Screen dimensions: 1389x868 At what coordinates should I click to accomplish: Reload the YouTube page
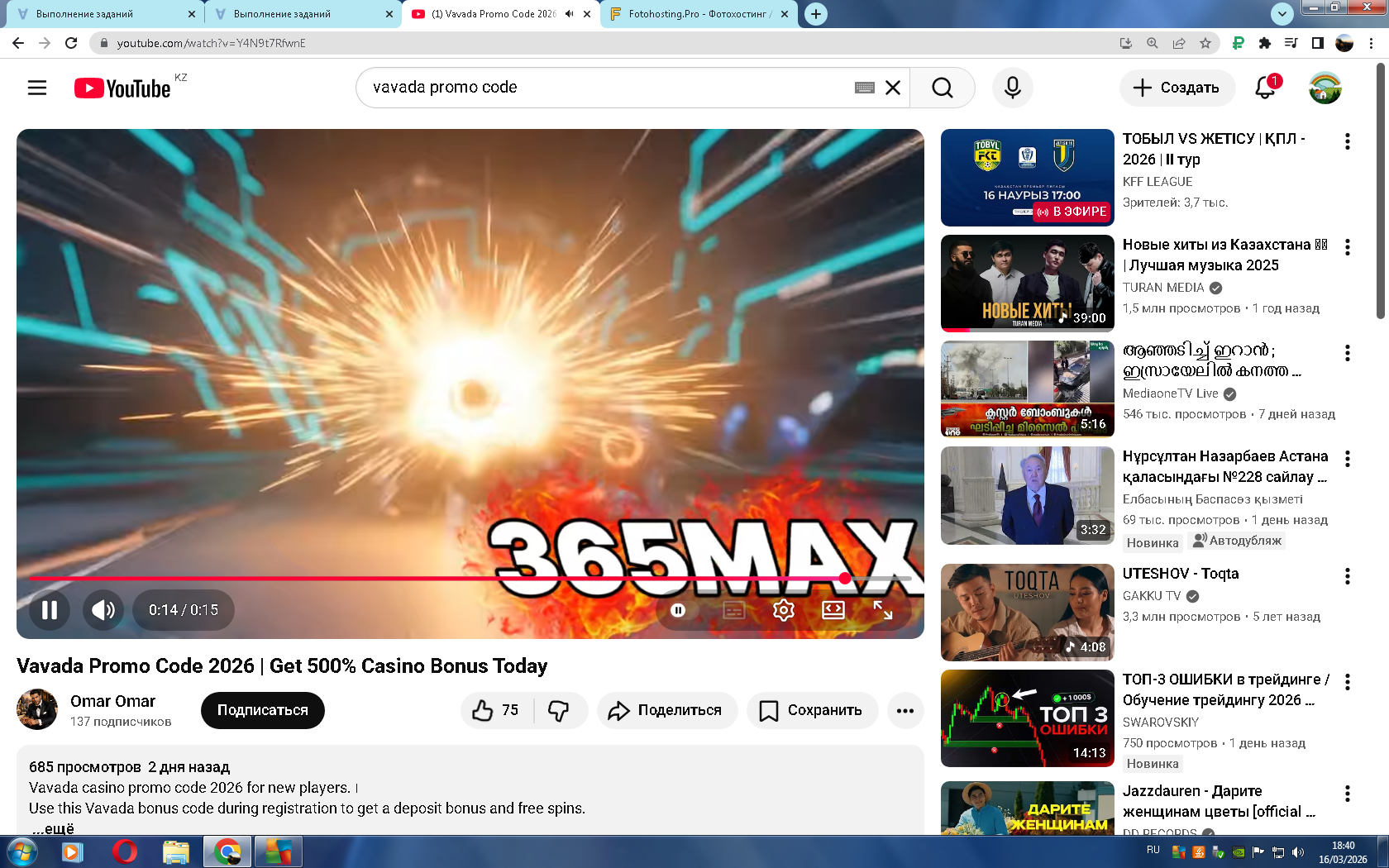pyautogui.click(x=71, y=43)
